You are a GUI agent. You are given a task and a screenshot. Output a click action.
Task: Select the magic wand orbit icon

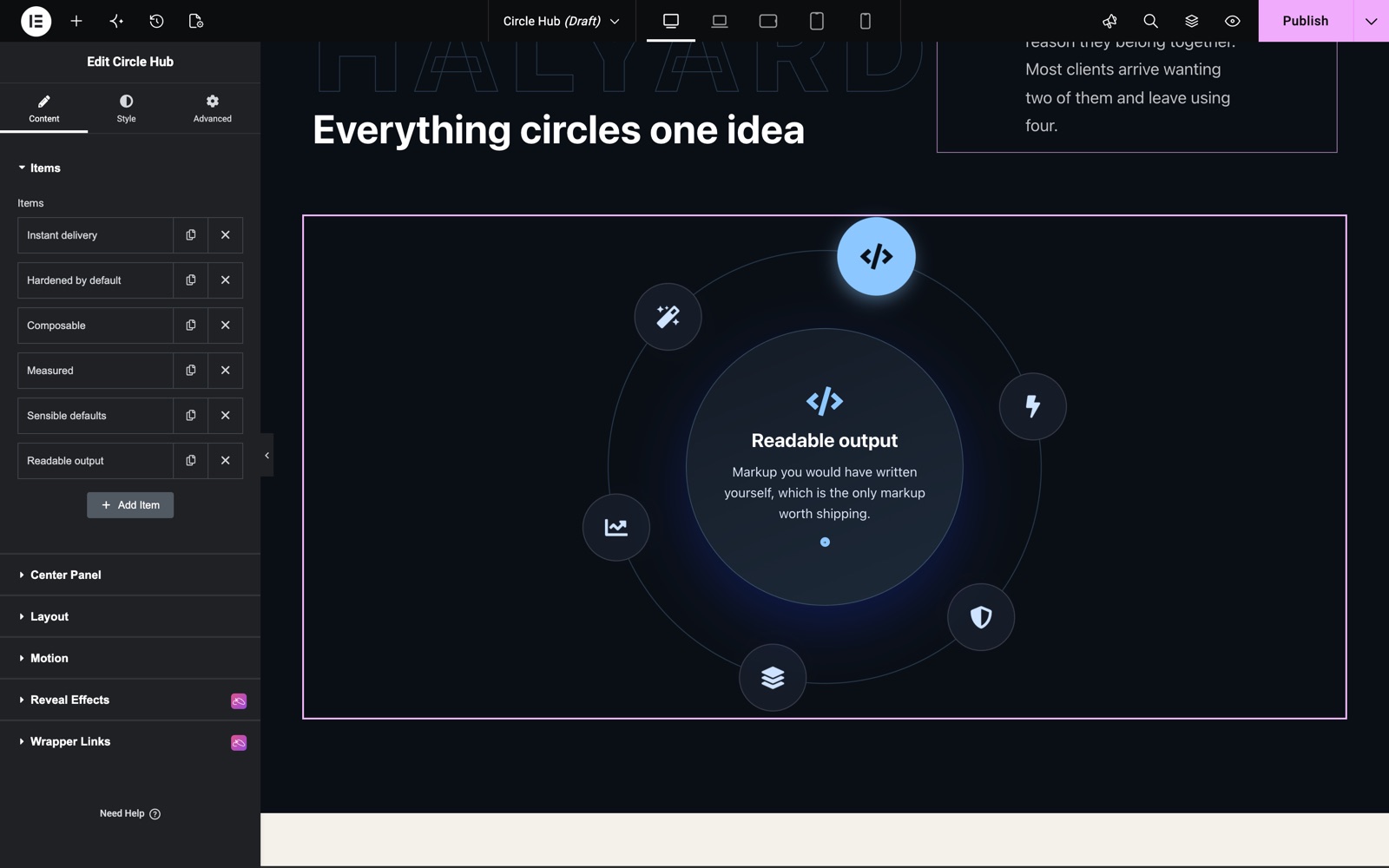coord(668,317)
